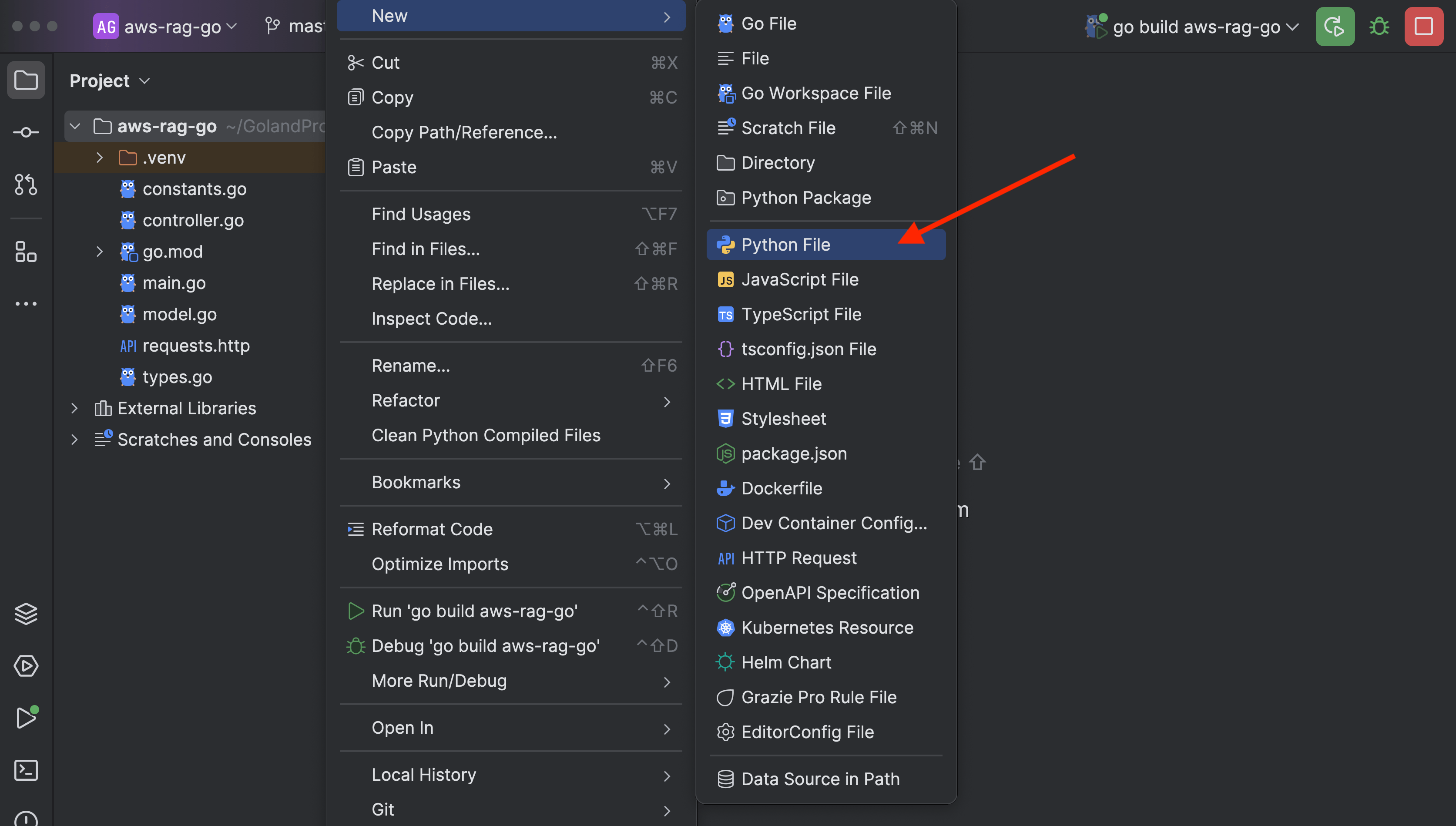The width and height of the screenshot is (1456, 826).
Task: Click the Debug bug icon in toolbar
Action: click(1379, 27)
